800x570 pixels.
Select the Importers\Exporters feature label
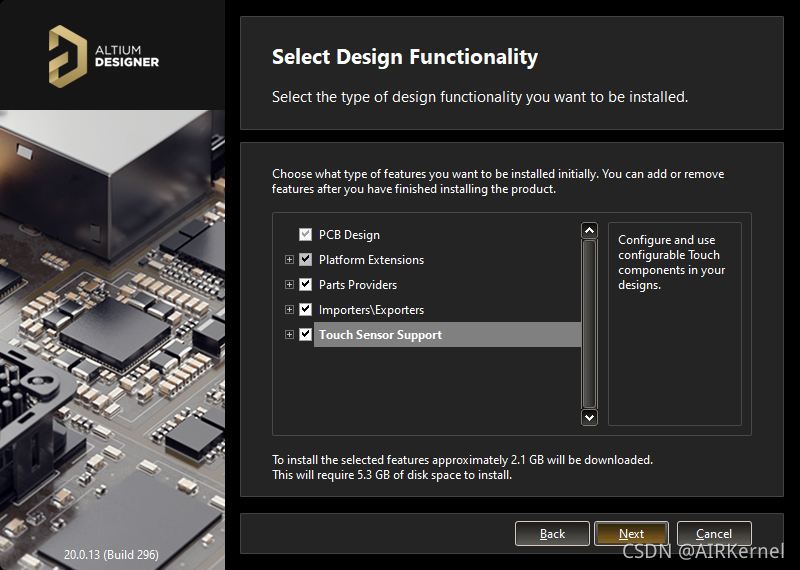tap(371, 310)
